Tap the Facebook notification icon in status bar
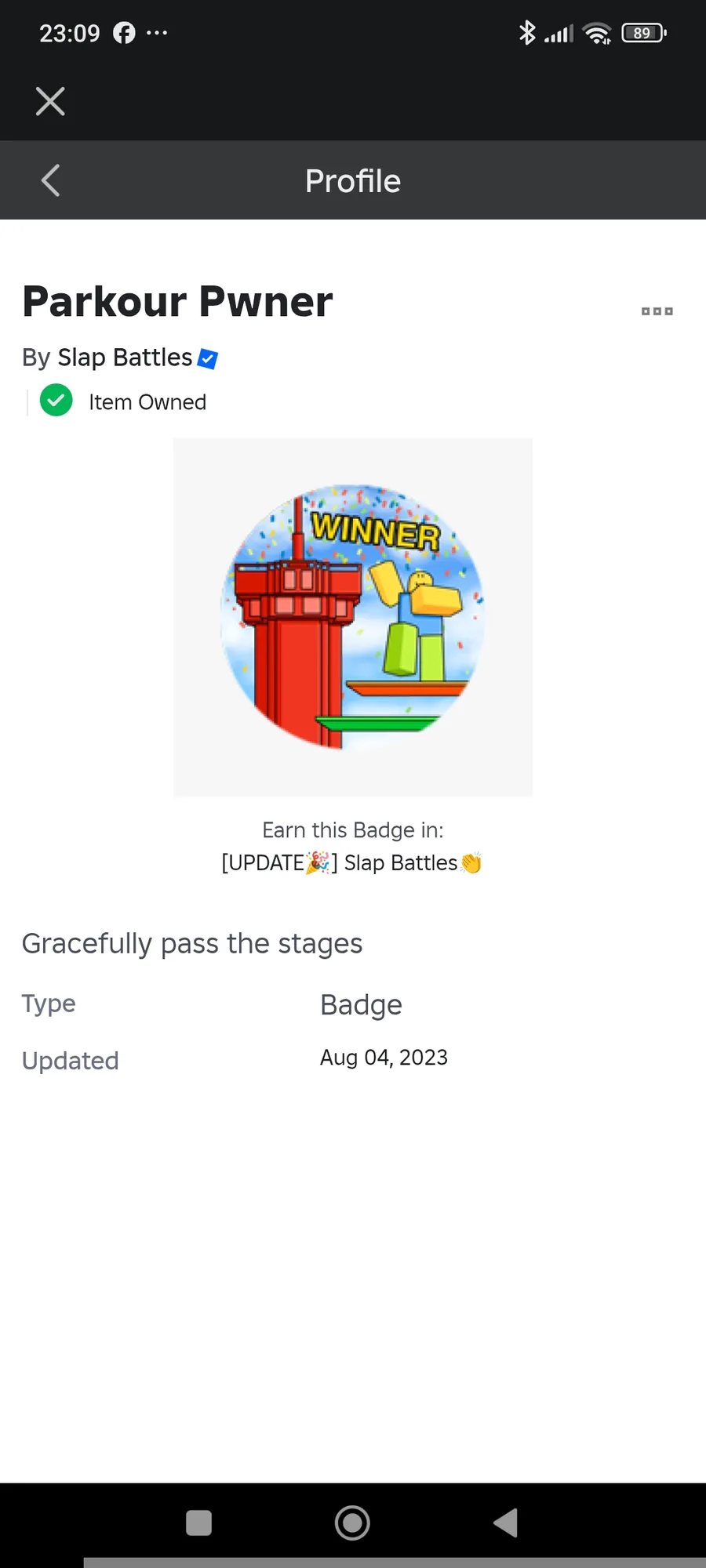The image size is (706, 1568). click(x=124, y=33)
